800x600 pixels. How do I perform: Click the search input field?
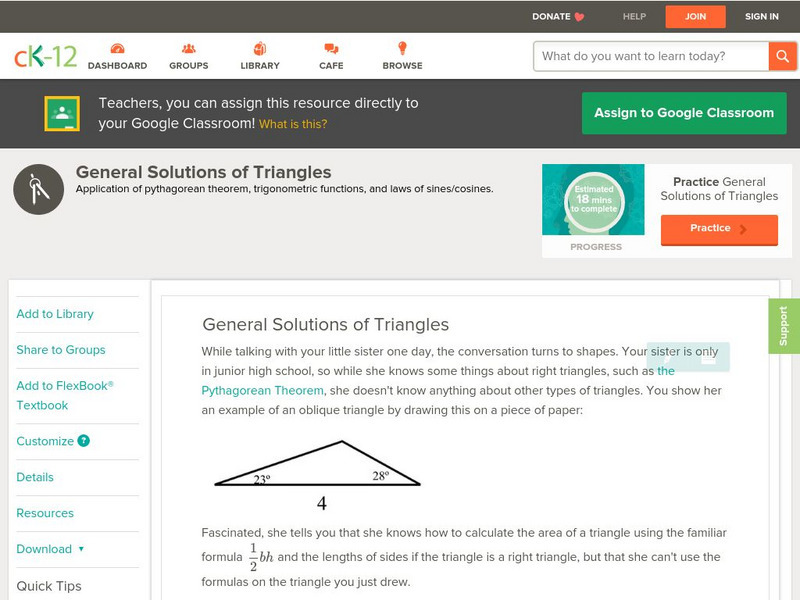640,57
